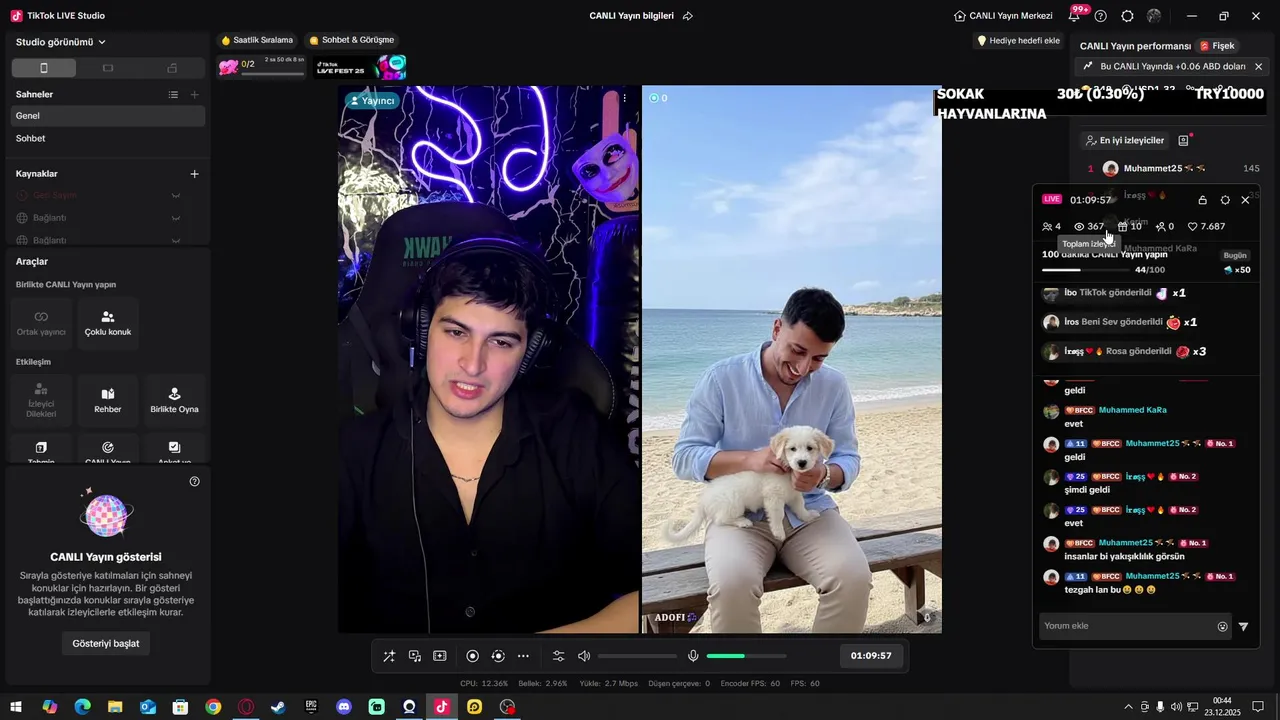Open the magic wand effects tool
The height and width of the screenshot is (720, 1280).
pos(389,656)
